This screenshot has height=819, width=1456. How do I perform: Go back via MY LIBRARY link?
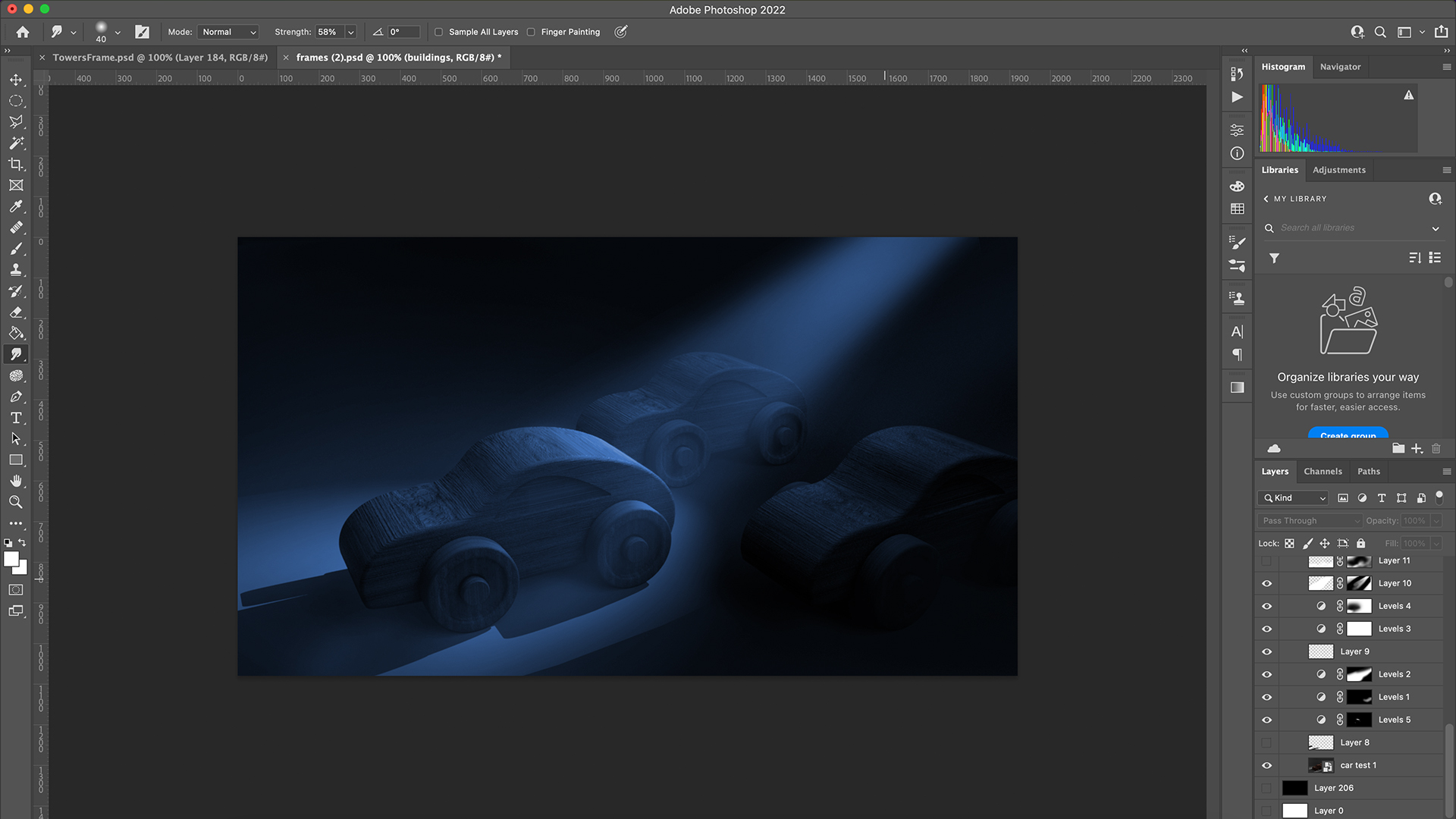pos(1295,199)
